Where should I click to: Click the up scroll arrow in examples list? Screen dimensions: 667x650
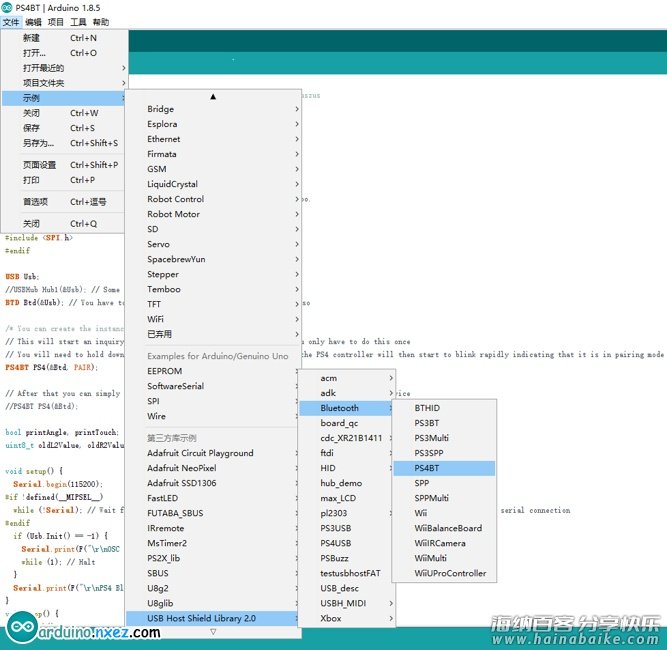pos(213,97)
